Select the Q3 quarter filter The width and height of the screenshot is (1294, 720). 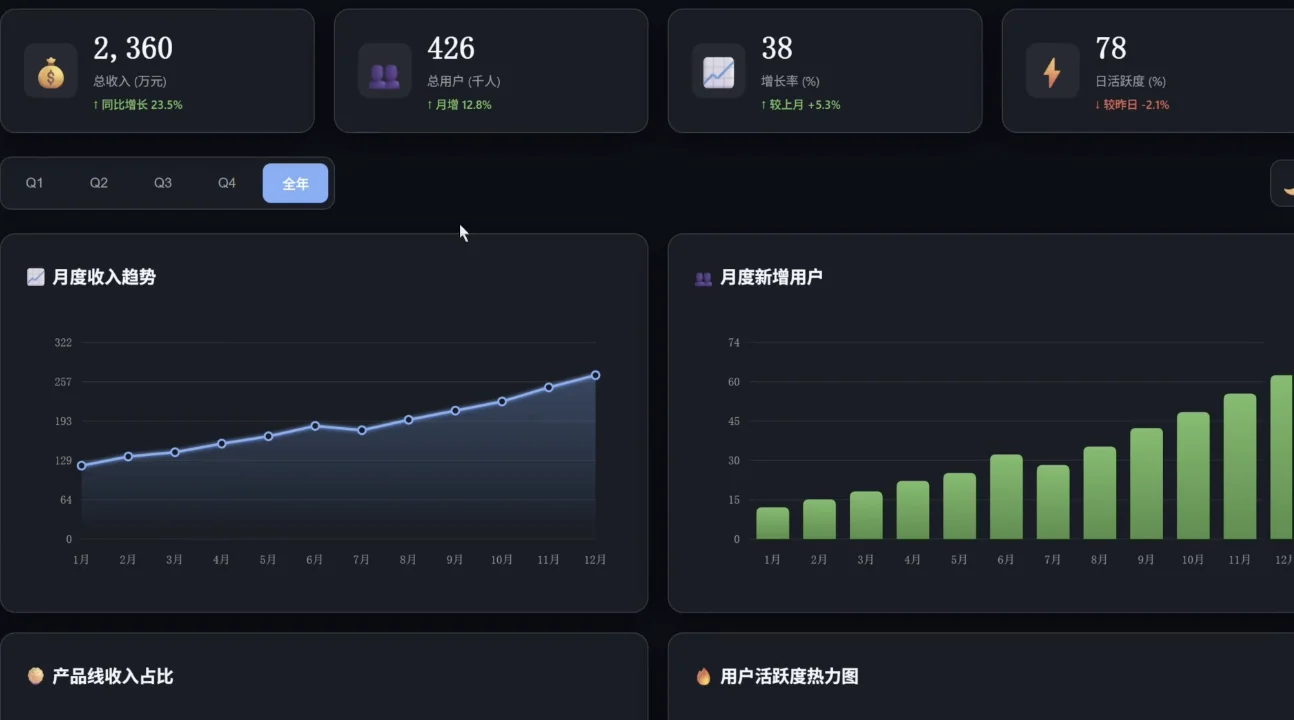pyautogui.click(x=163, y=183)
